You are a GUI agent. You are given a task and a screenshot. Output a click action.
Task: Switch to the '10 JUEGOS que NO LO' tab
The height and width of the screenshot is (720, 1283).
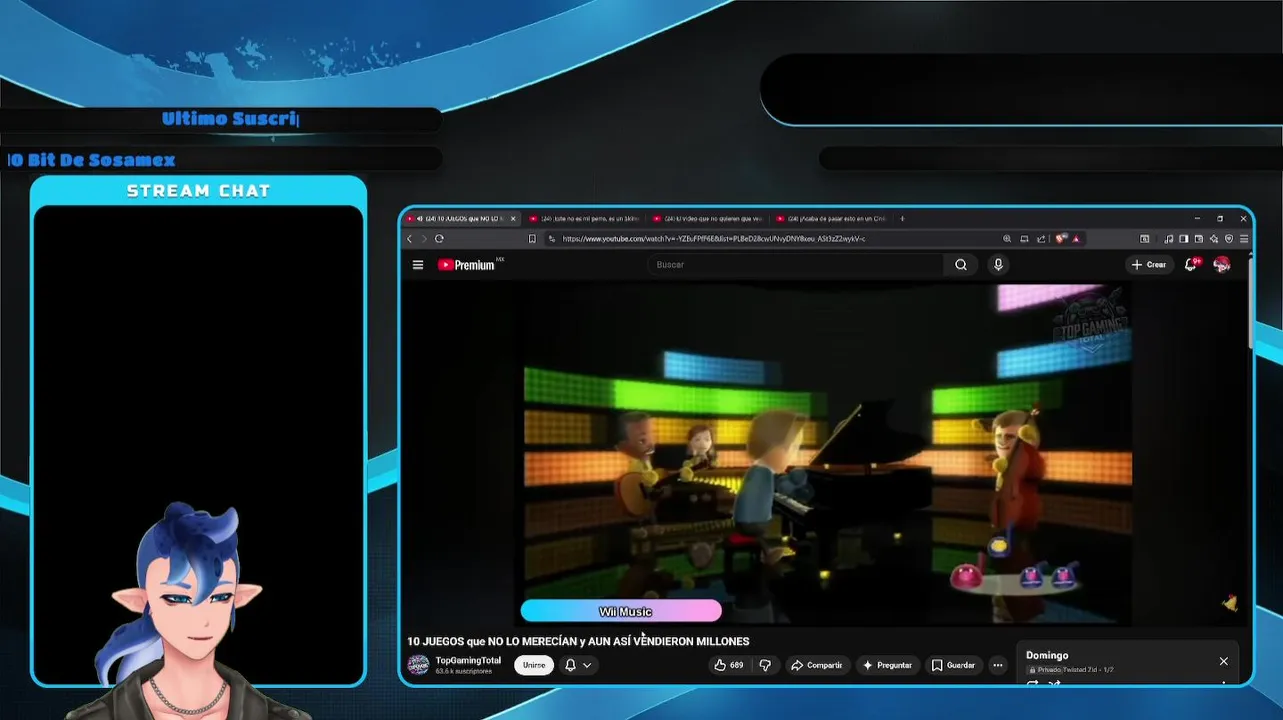(x=461, y=218)
